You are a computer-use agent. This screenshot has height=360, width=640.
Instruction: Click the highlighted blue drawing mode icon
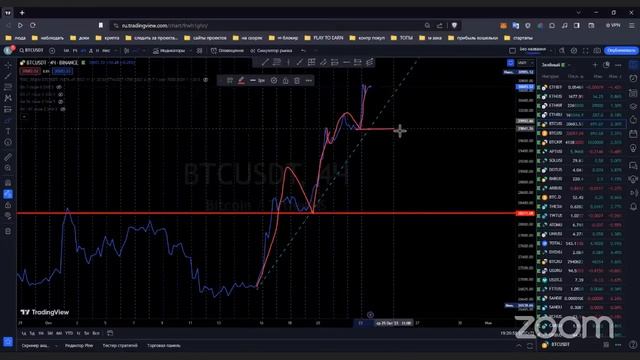[8, 194]
